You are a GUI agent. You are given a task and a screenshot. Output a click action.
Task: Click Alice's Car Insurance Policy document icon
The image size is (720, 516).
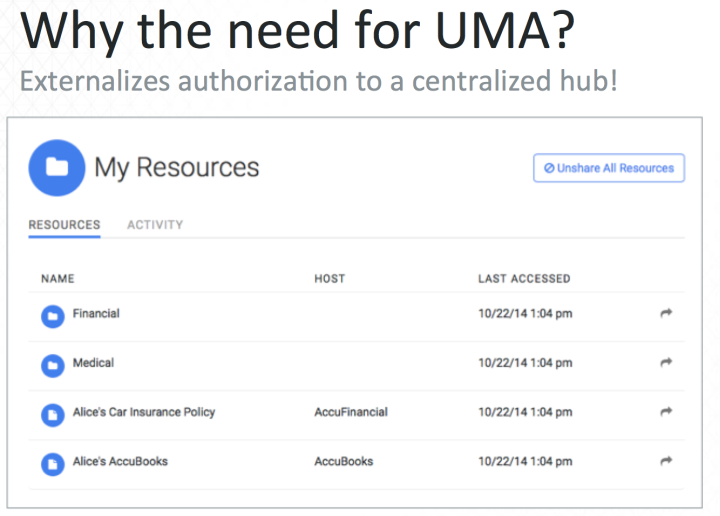[x=52, y=414]
